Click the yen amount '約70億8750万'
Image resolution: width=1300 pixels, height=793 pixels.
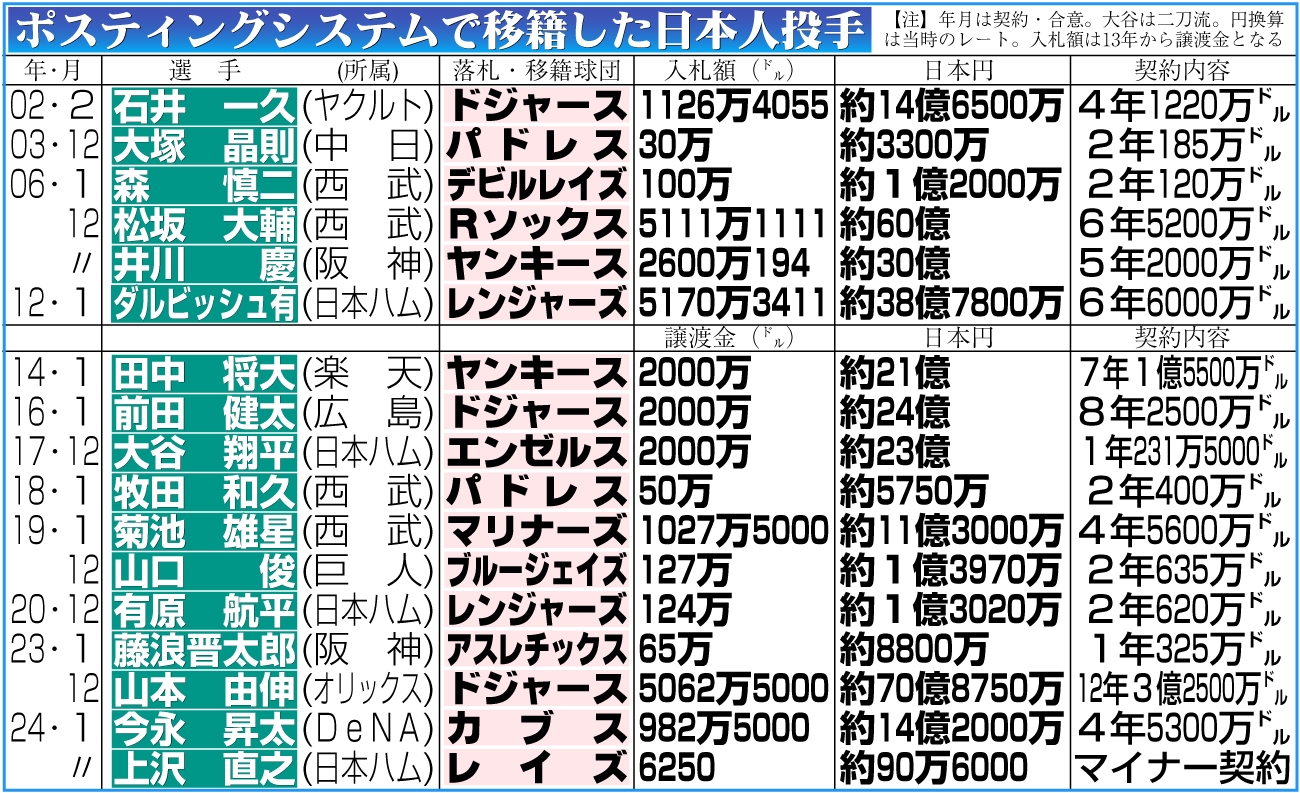point(951,690)
